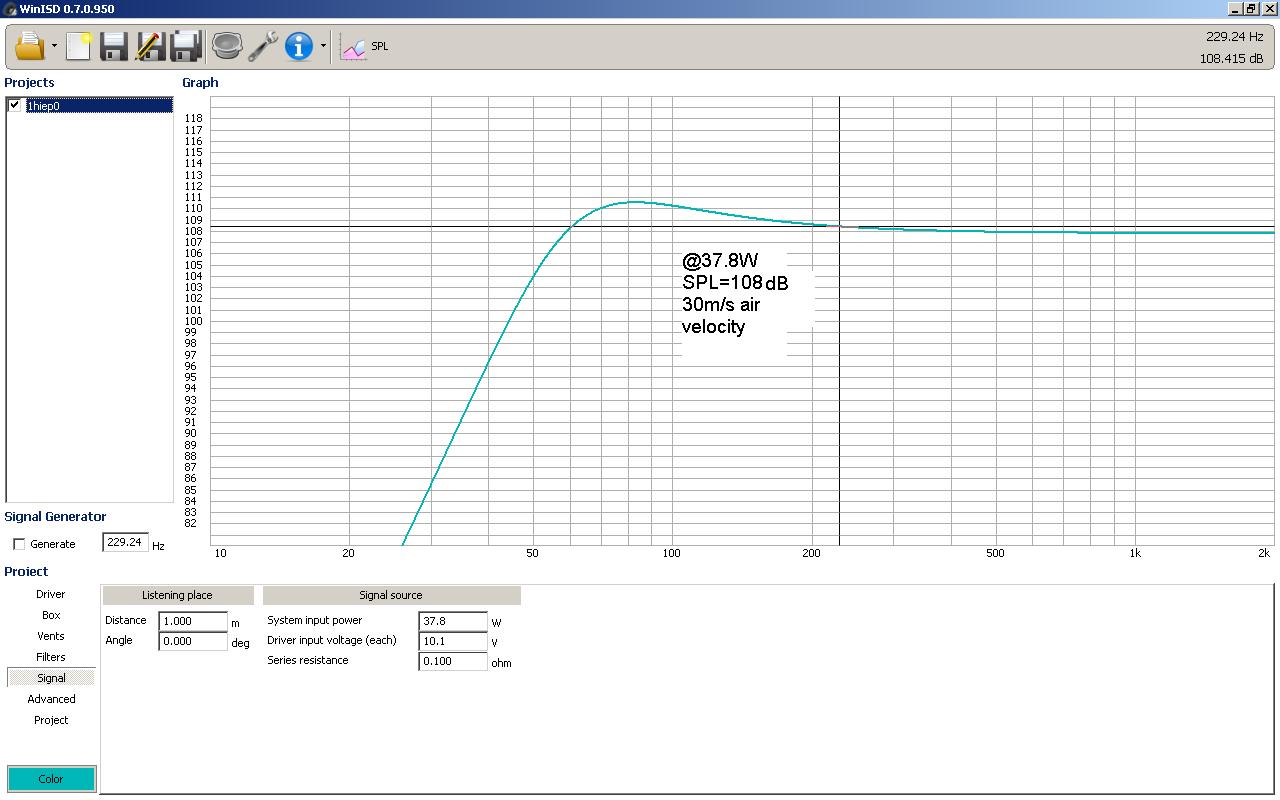
Task: Open the Project tab in sidebar
Action: tap(51, 720)
